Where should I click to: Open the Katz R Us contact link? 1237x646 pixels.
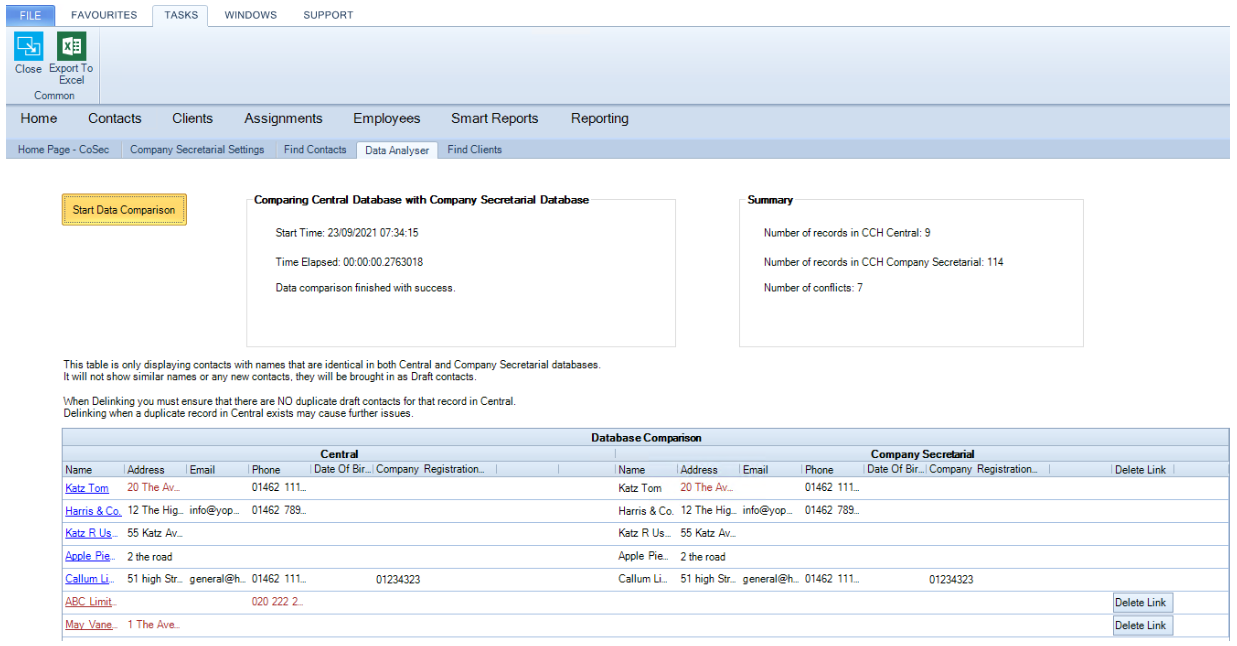coord(90,534)
